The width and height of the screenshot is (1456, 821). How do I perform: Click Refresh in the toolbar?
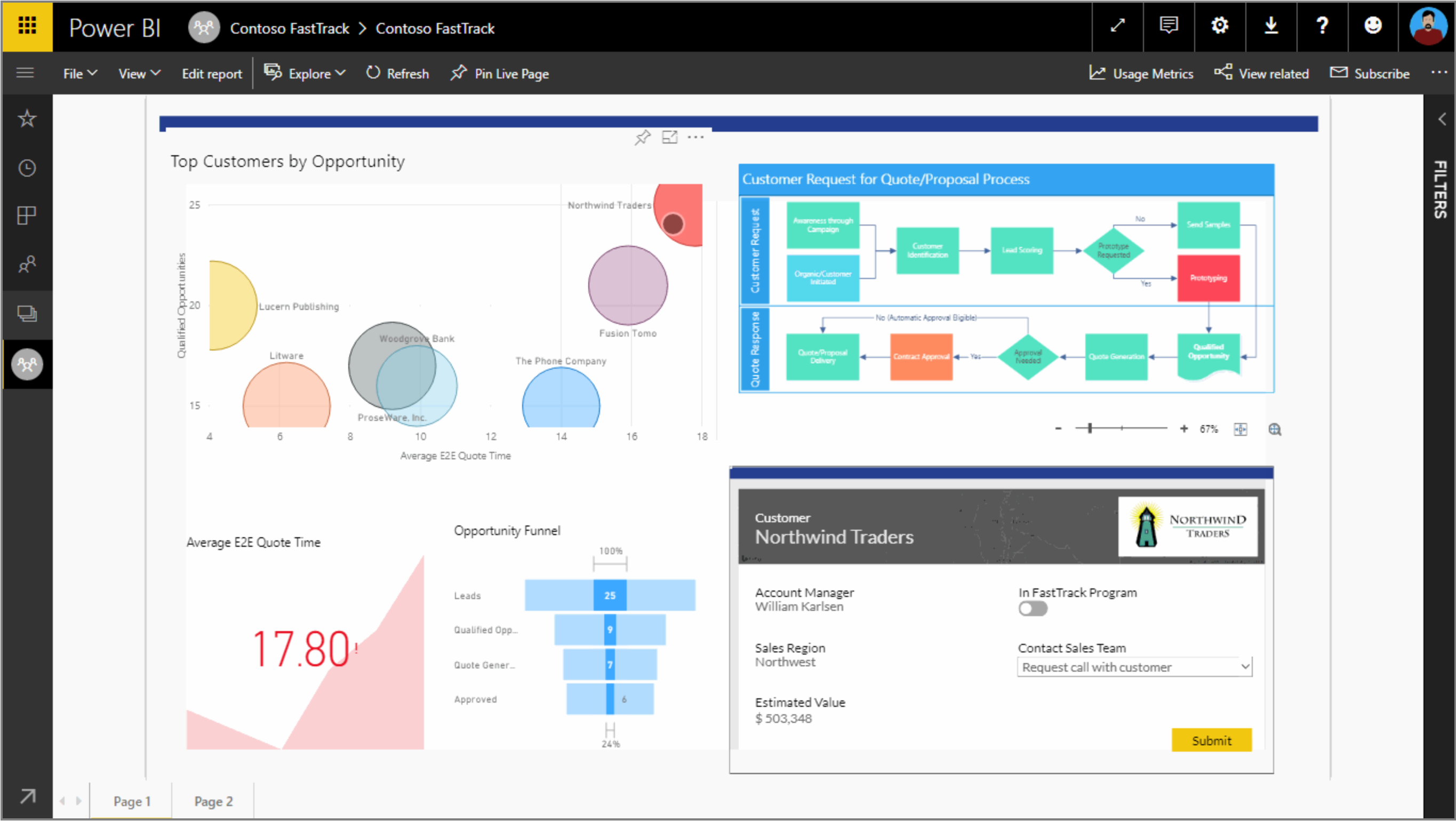pyautogui.click(x=397, y=74)
